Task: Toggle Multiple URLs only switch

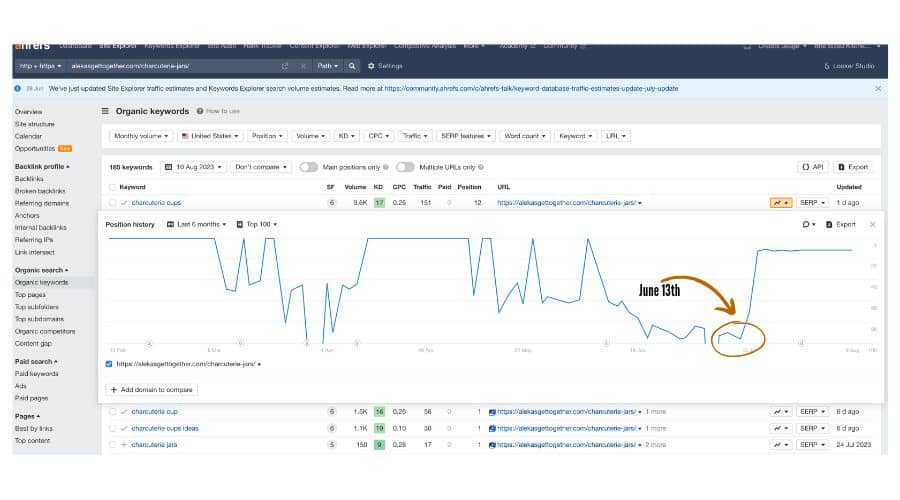Action: (x=405, y=167)
